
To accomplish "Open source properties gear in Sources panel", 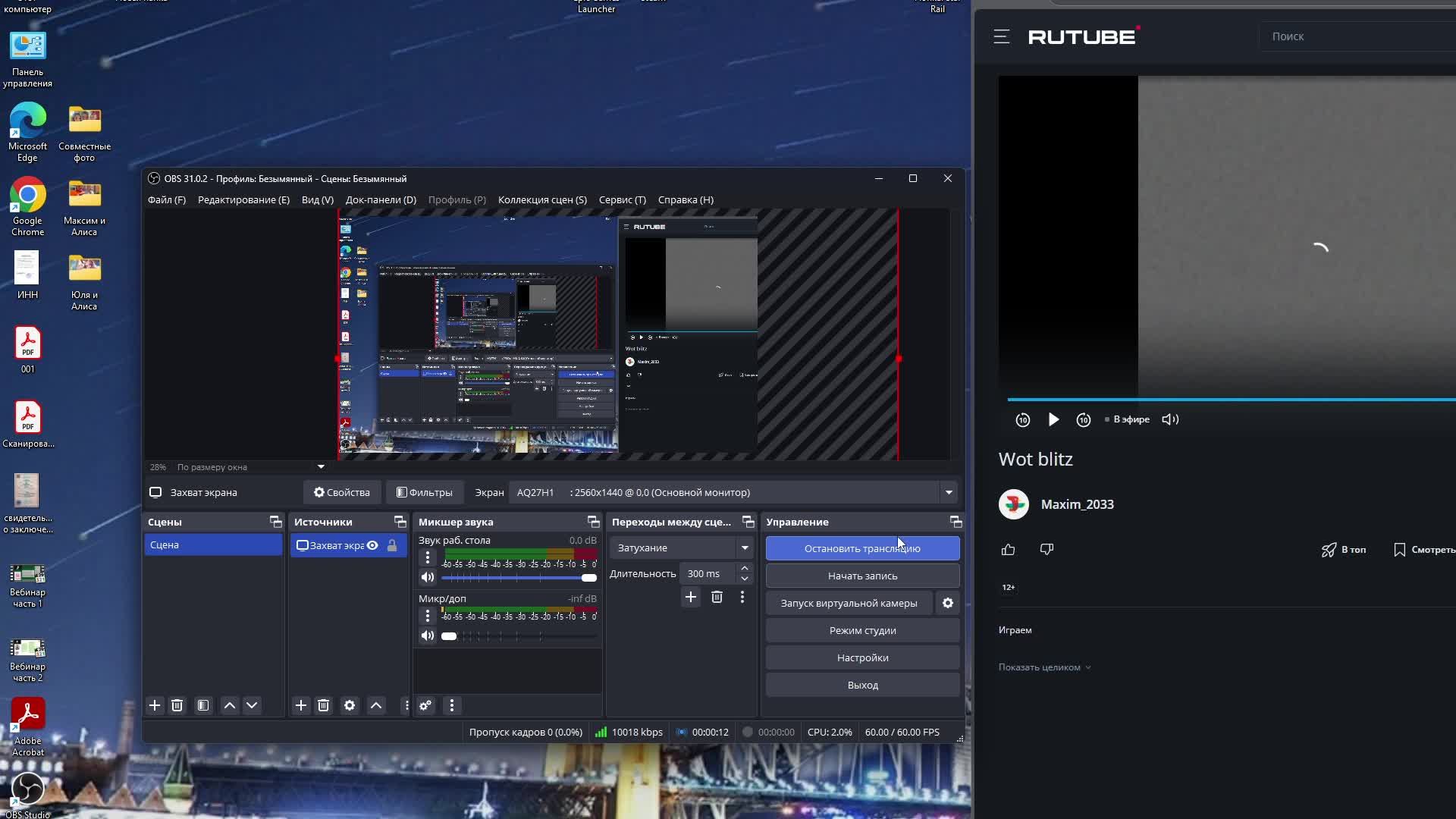I will point(350,705).
